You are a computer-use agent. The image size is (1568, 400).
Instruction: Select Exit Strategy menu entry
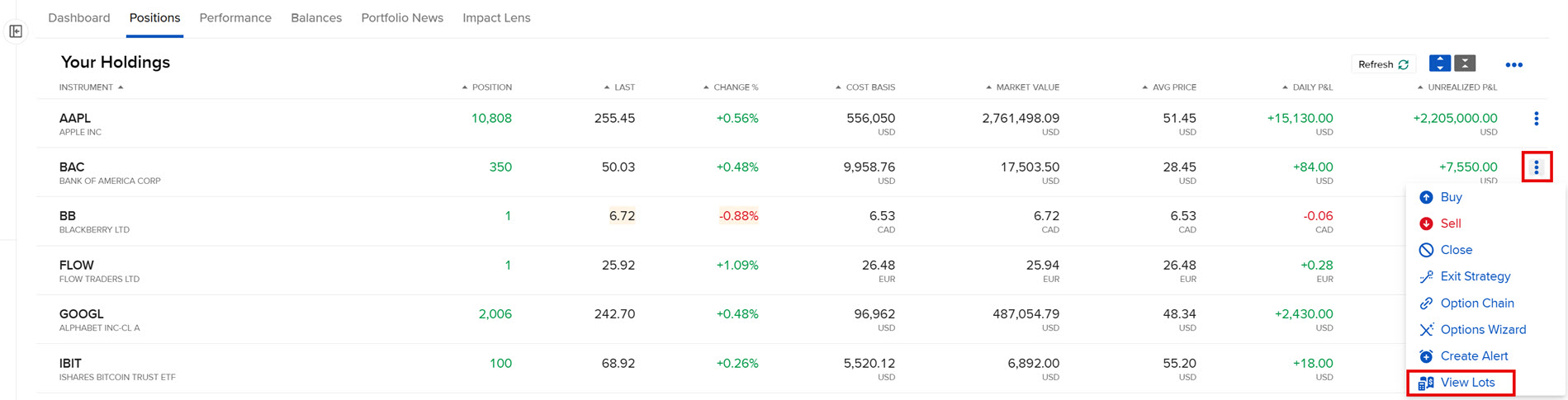(x=1475, y=276)
